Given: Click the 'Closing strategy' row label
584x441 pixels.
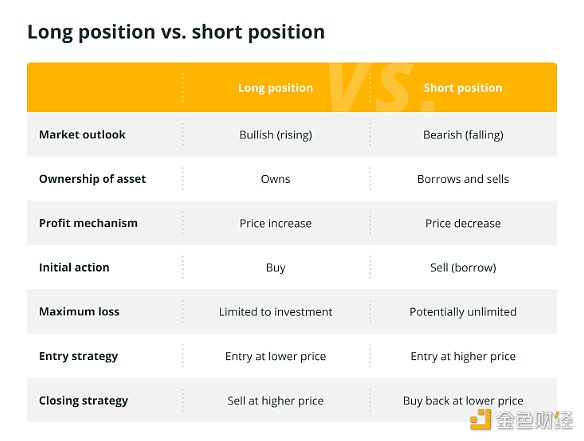Looking at the screenshot, I should 83,400.
